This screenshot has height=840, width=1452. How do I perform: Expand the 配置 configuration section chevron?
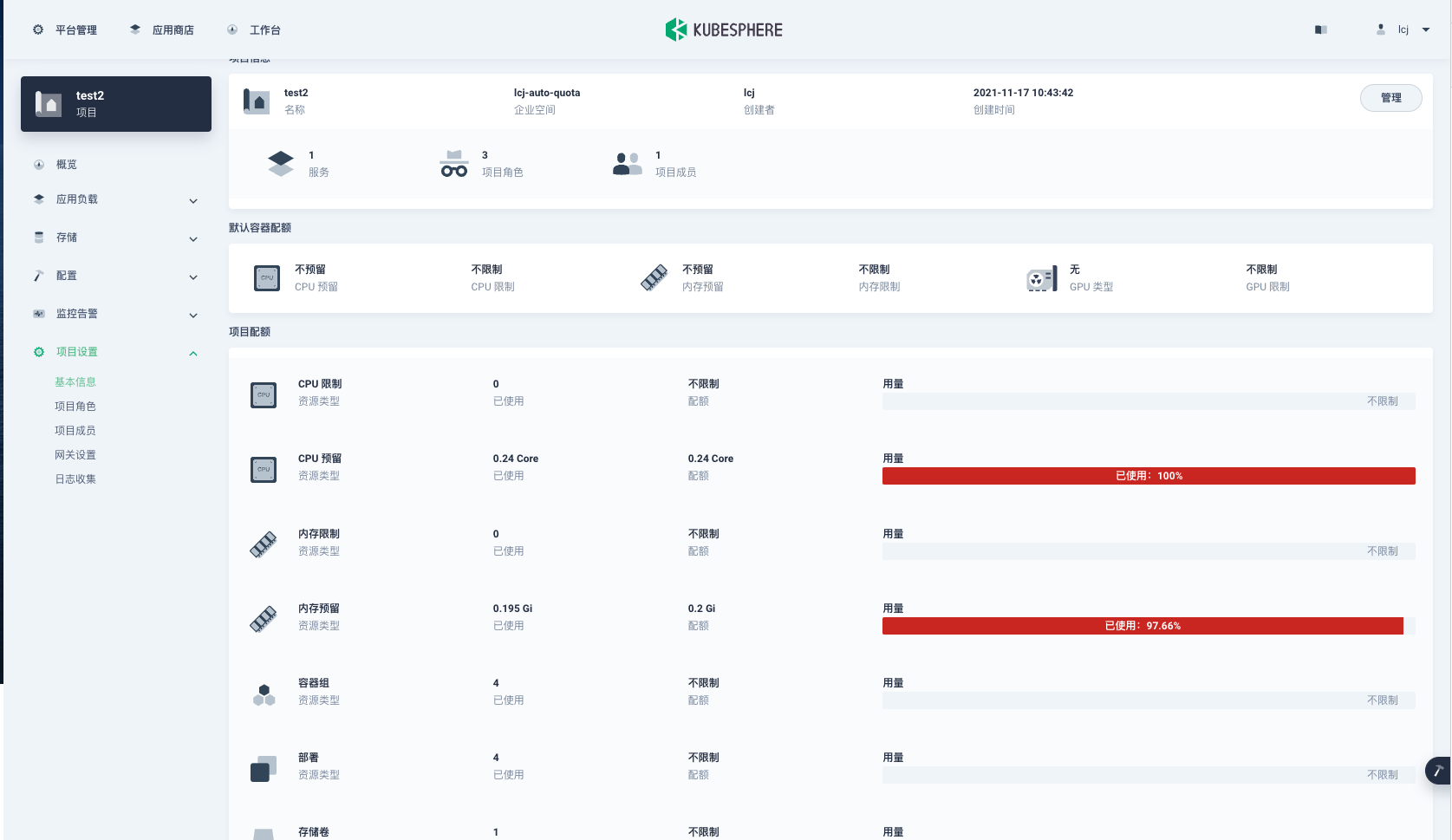click(193, 277)
